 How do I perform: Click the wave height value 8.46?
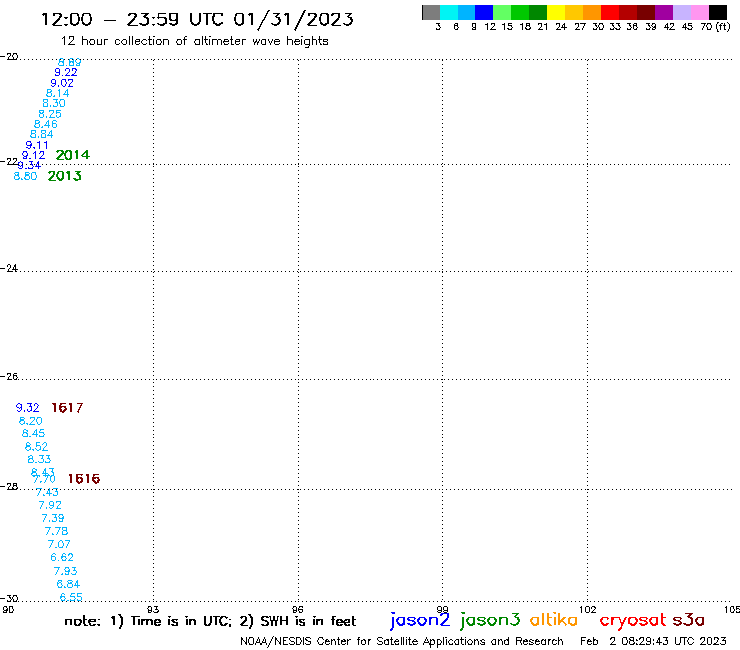pyautogui.click(x=46, y=125)
